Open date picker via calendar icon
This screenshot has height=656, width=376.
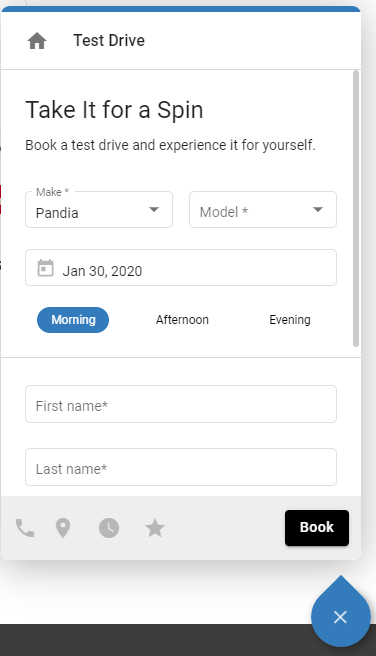pos(46,268)
